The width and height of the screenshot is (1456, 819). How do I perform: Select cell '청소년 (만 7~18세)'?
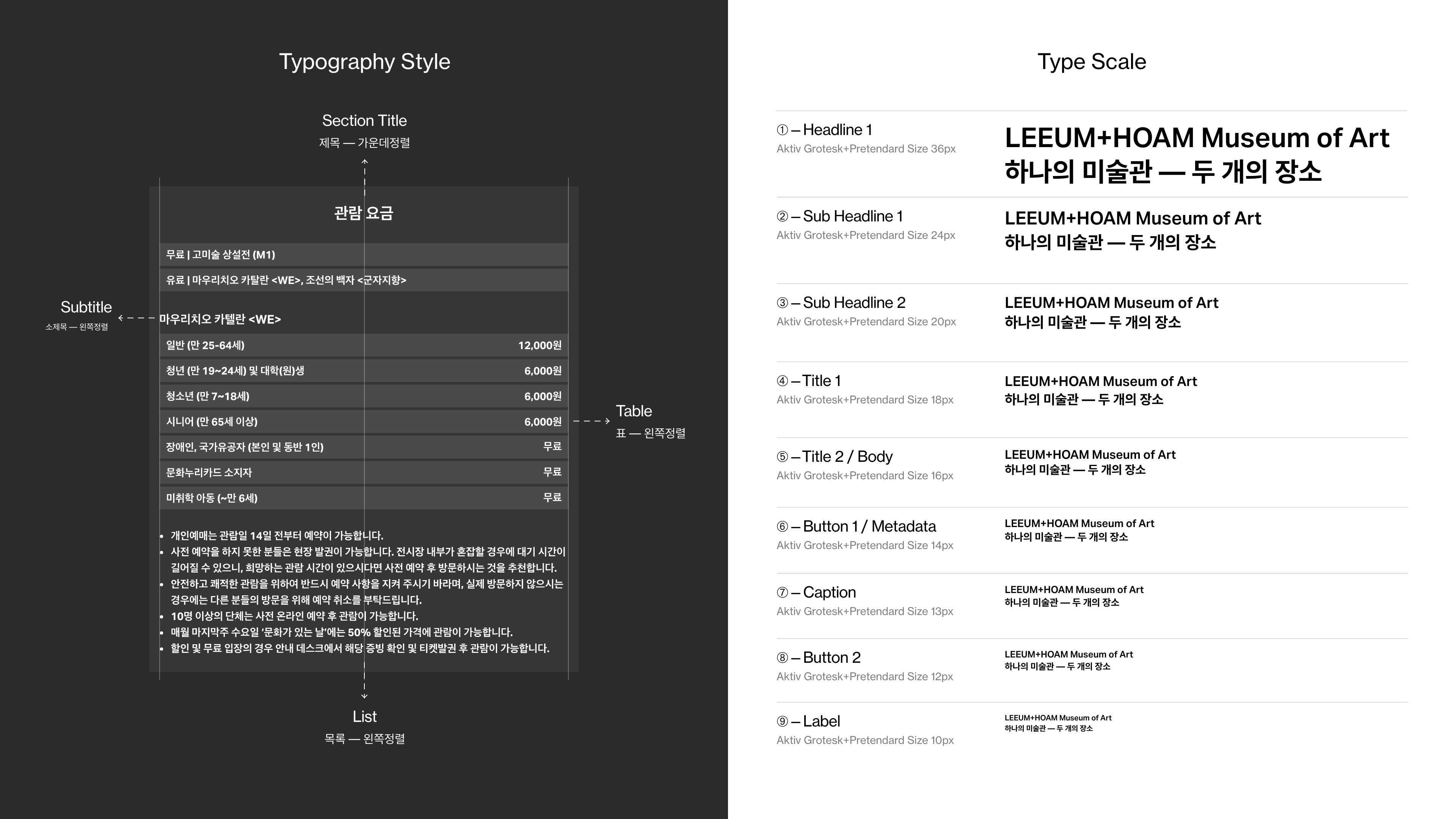tap(207, 396)
